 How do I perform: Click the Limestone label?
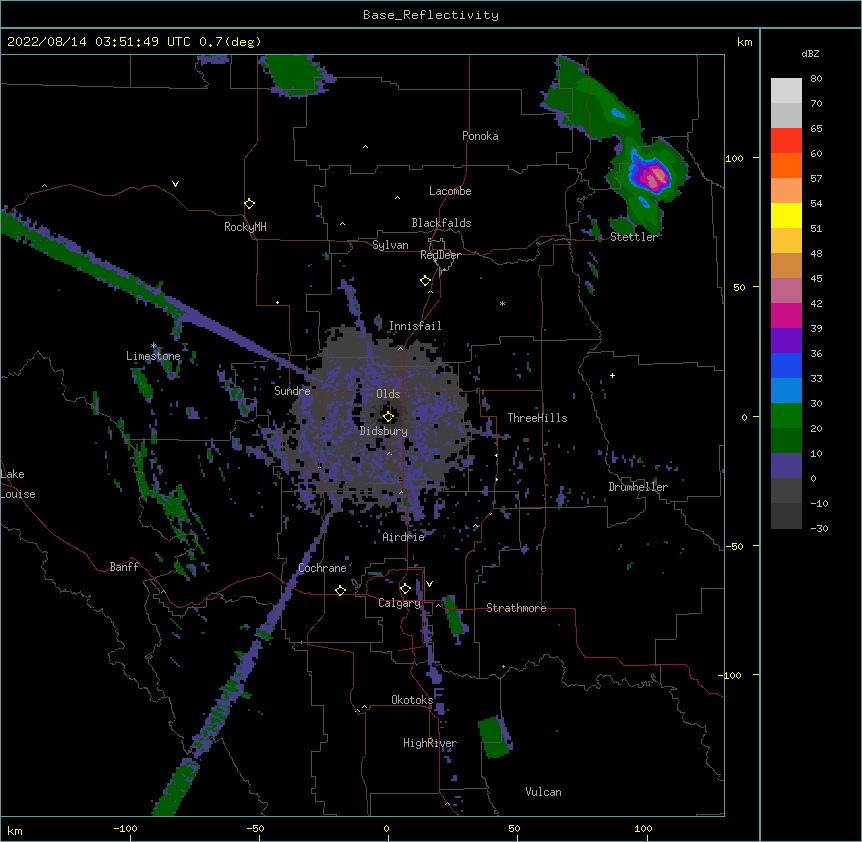click(x=153, y=356)
